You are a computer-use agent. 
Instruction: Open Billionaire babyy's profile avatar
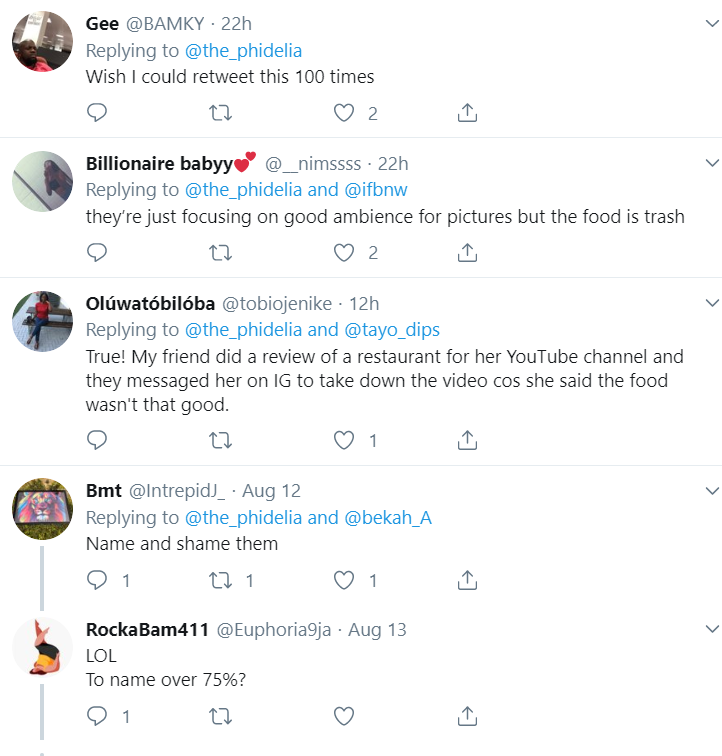42,180
